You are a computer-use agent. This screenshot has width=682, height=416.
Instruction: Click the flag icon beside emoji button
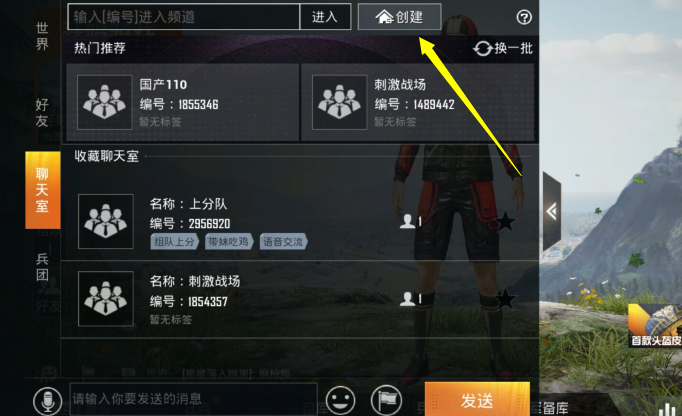(x=386, y=400)
